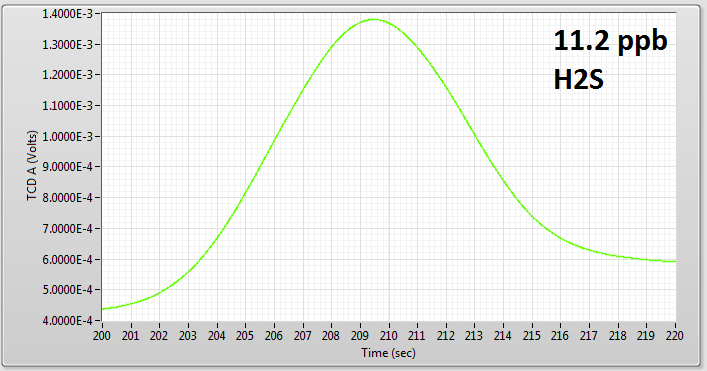Click the H2S label on the graph
Image resolution: width=707 pixels, height=371 pixels.
click(x=578, y=80)
